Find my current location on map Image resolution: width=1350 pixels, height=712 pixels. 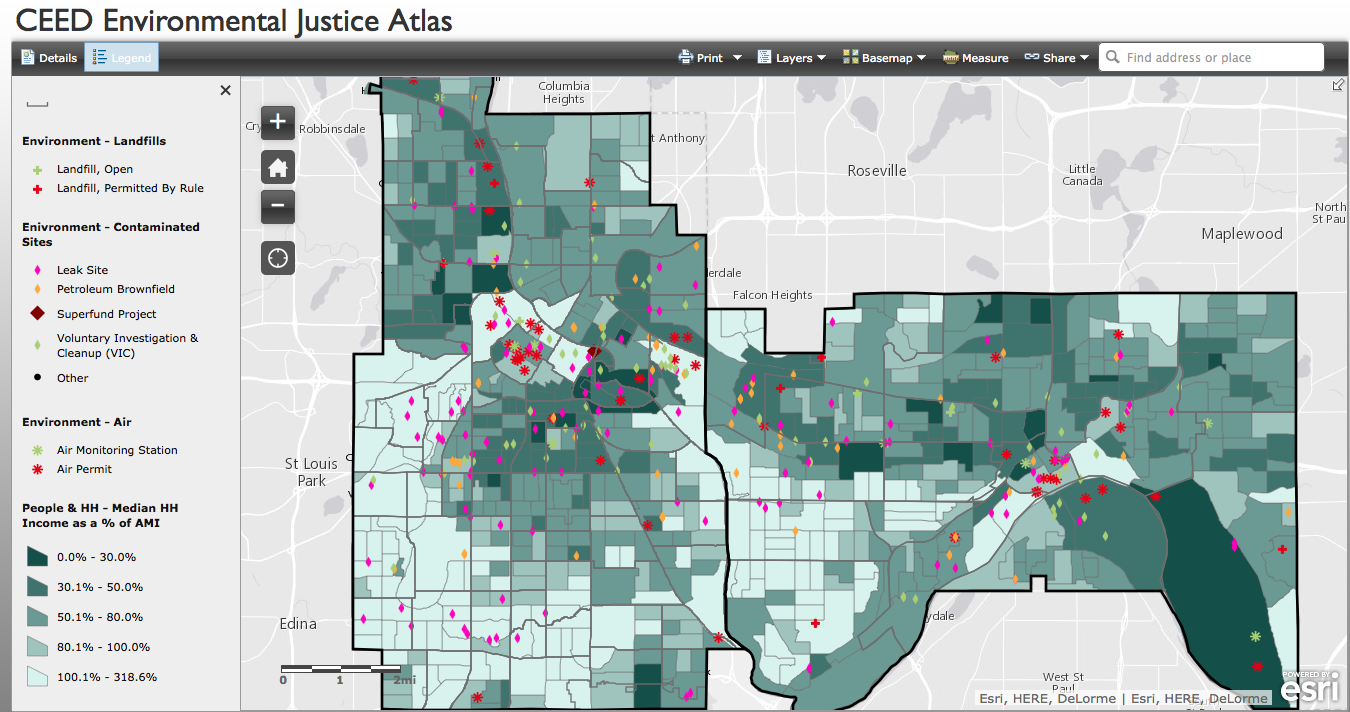[278, 258]
